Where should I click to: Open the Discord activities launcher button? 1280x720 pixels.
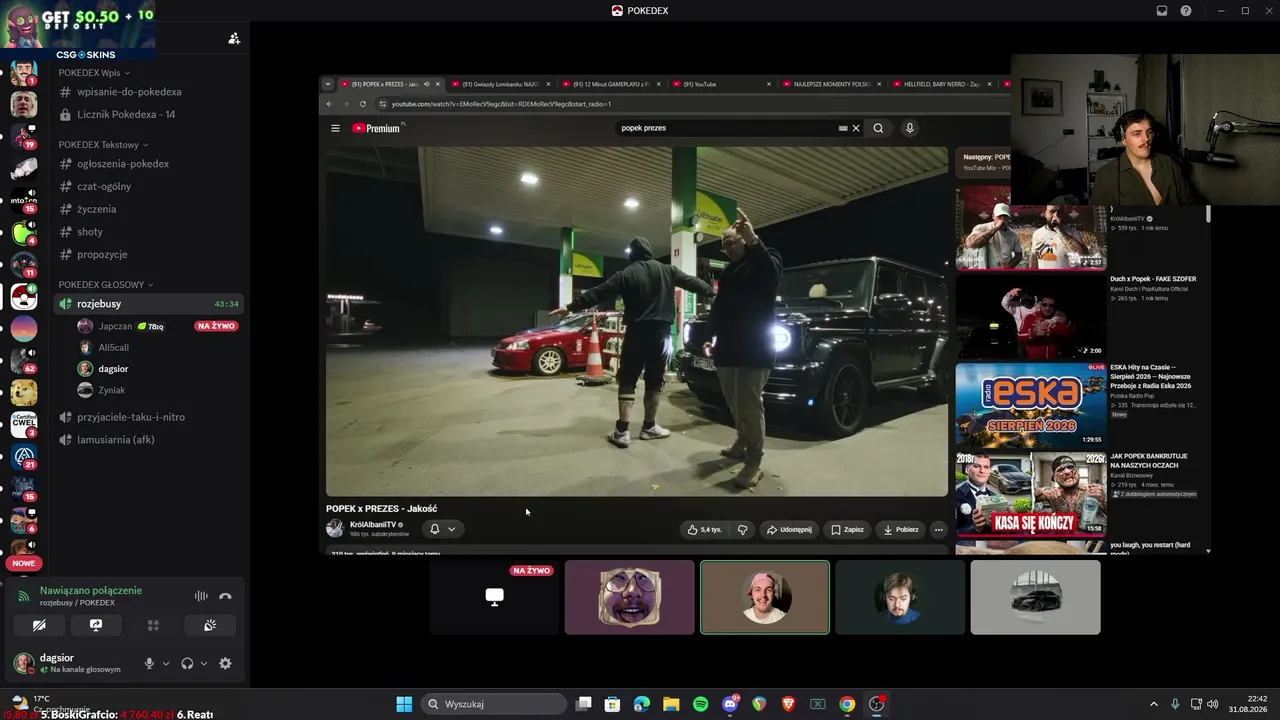coord(153,625)
